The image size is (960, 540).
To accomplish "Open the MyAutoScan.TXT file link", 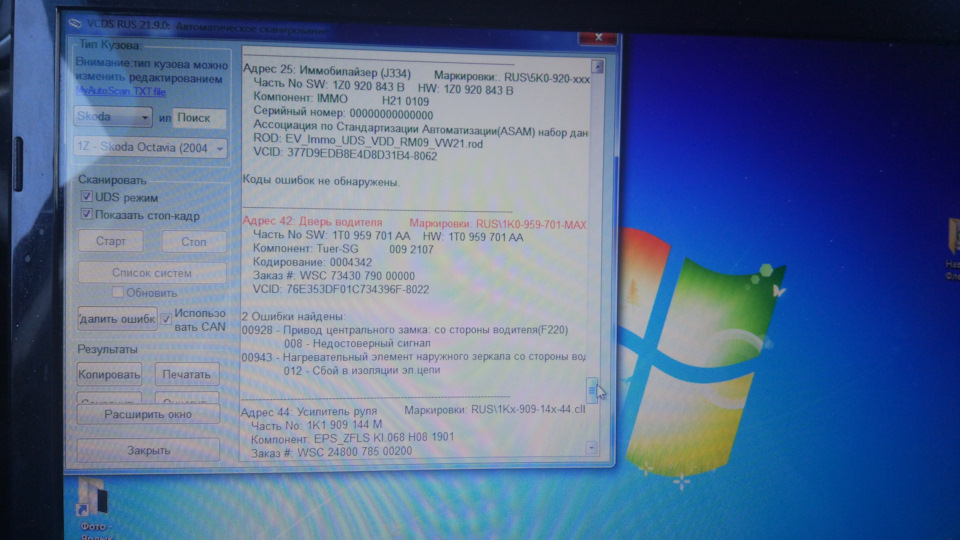I will 121,91.
